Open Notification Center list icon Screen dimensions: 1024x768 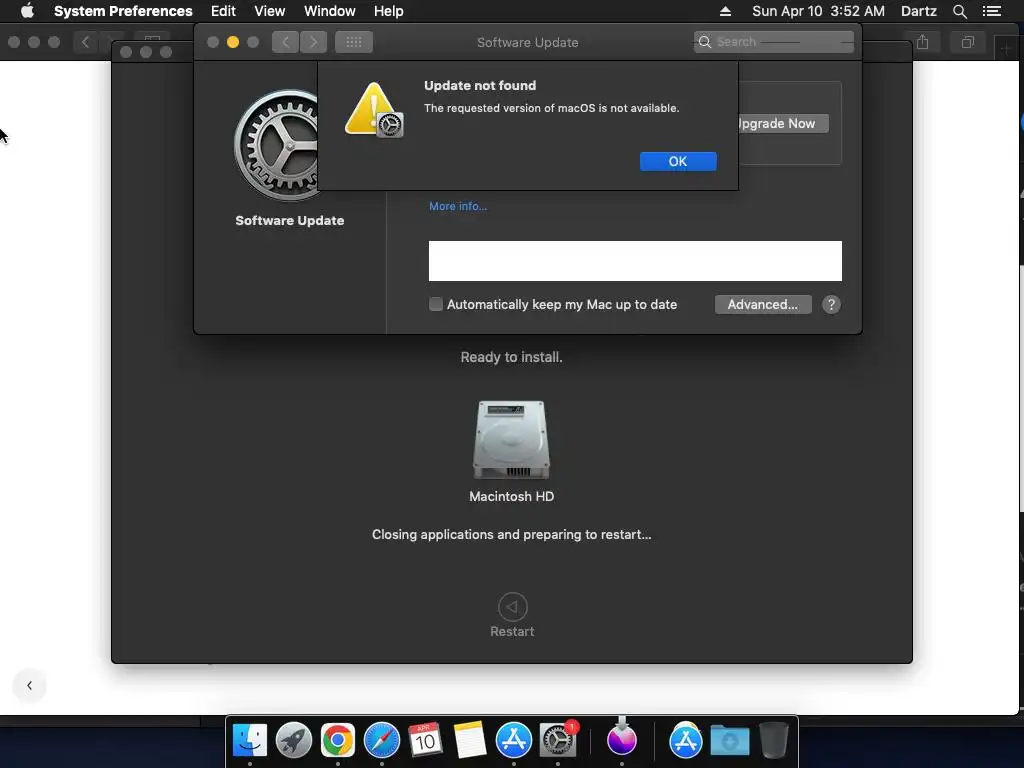992,11
